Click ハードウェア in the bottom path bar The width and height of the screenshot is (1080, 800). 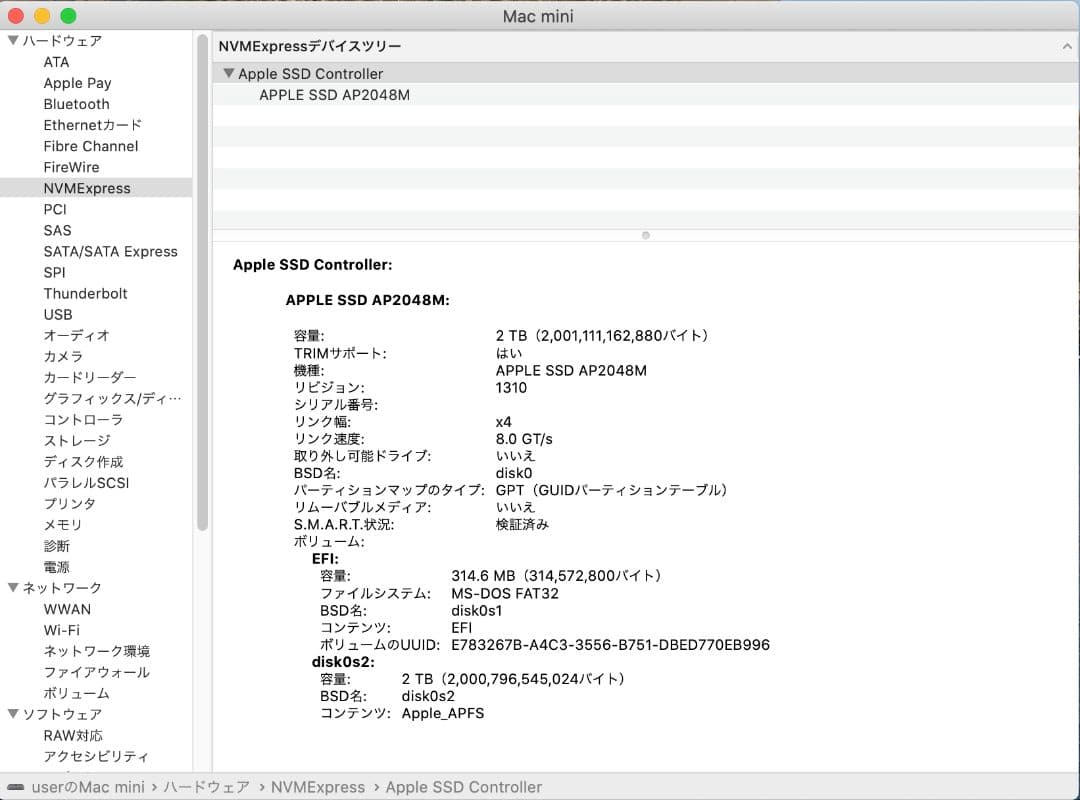click(x=206, y=787)
